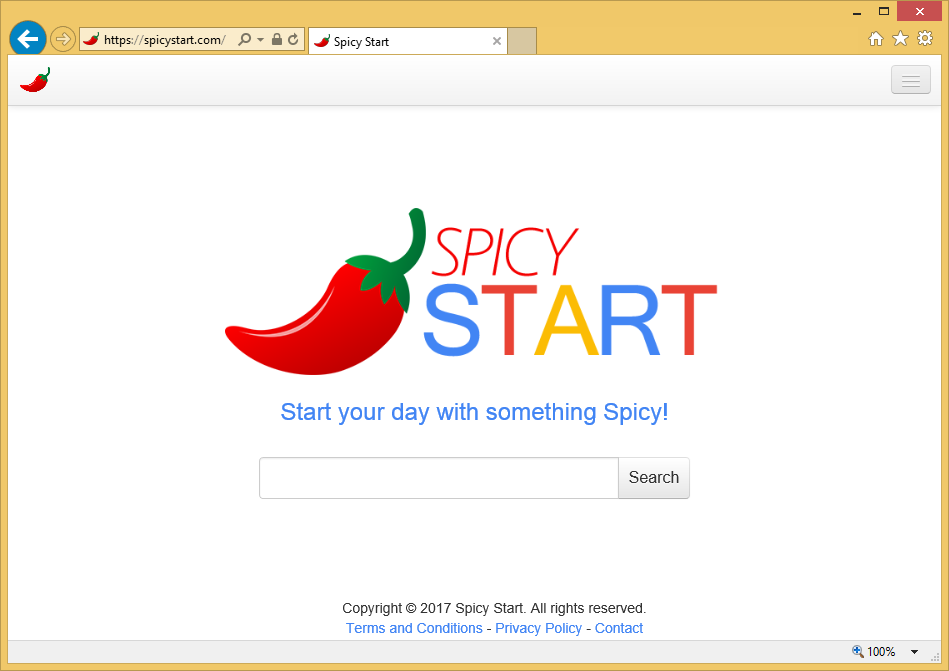Screen dimensions: 949x671
Task: Open a new blank tab
Action: click(522, 41)
